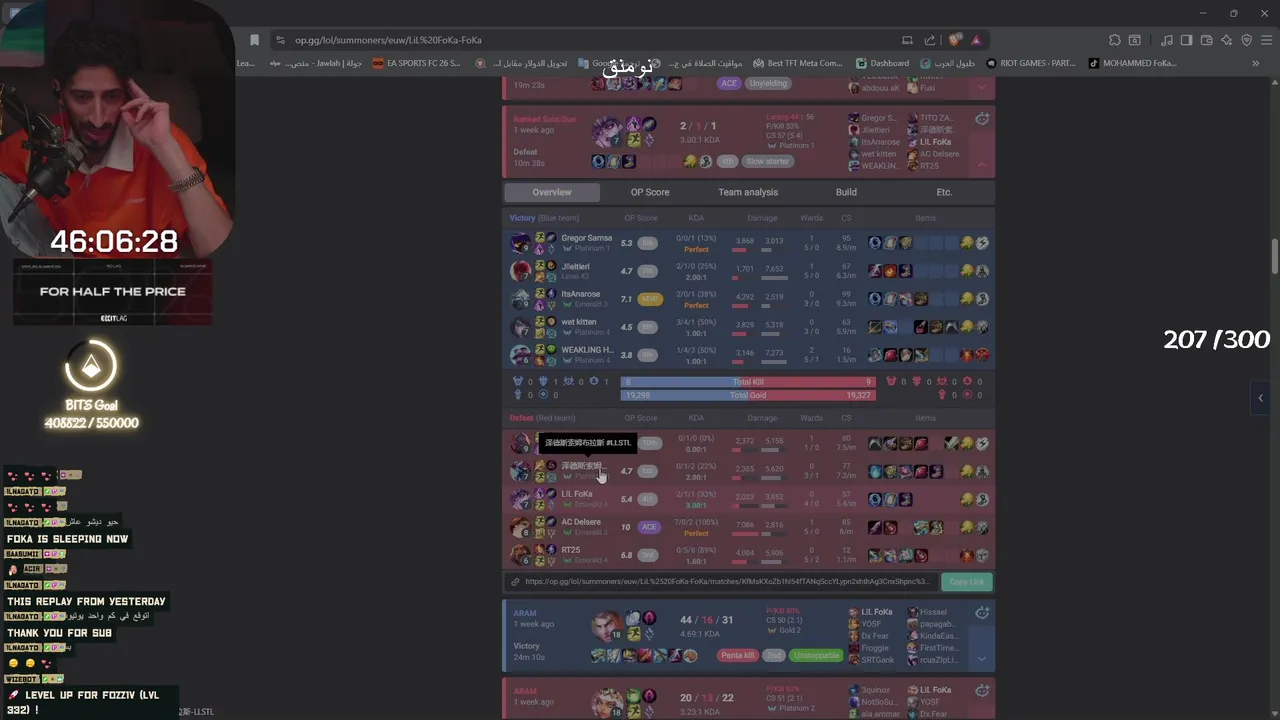Show more bookmarks with the chevron

(1256, 63)
